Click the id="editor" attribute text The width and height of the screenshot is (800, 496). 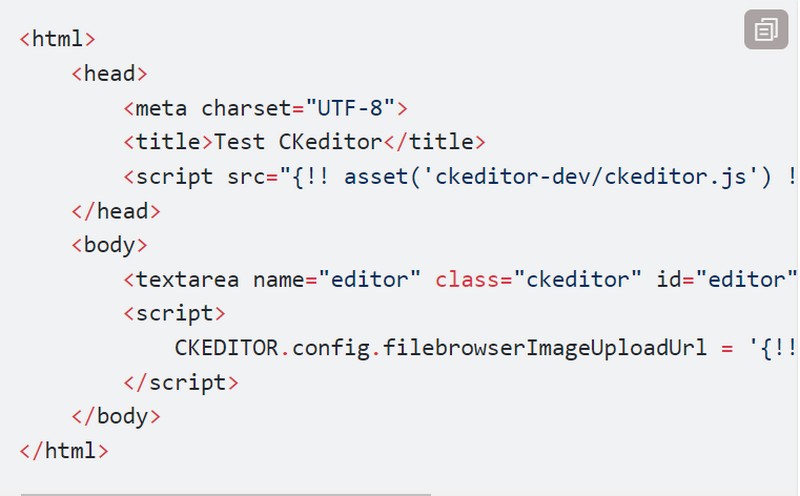[x=727, y=280]
